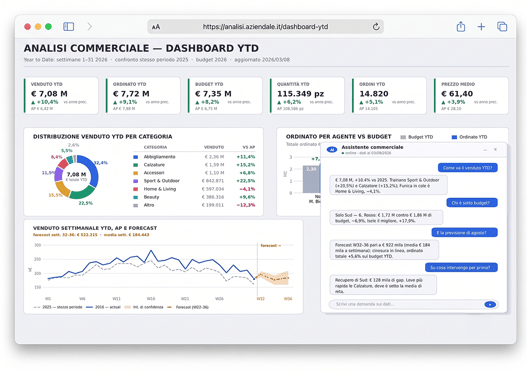The width and height of the screenshot is (527, 372).
Task: Open the BUDGET YTD KPI card
Action: (x=225, y=96)
